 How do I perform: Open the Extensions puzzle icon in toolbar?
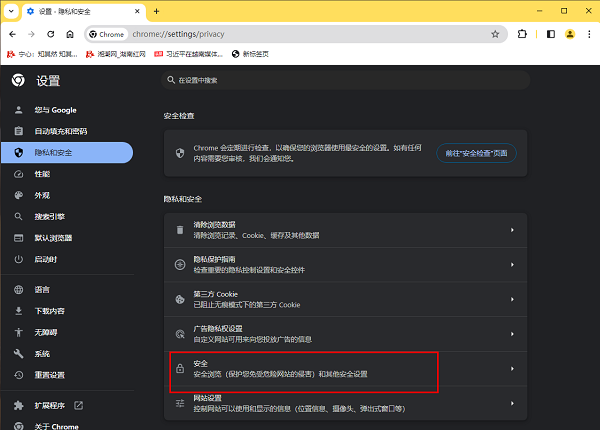pos(523,34)
